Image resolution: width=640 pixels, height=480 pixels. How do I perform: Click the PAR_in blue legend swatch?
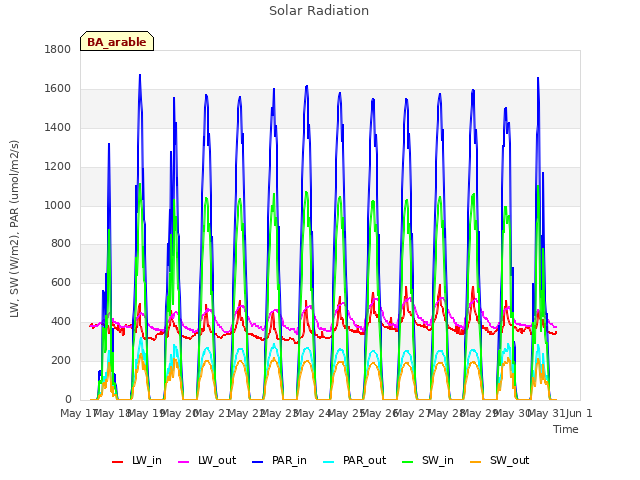pyautogui.click(x=258, y=462)
